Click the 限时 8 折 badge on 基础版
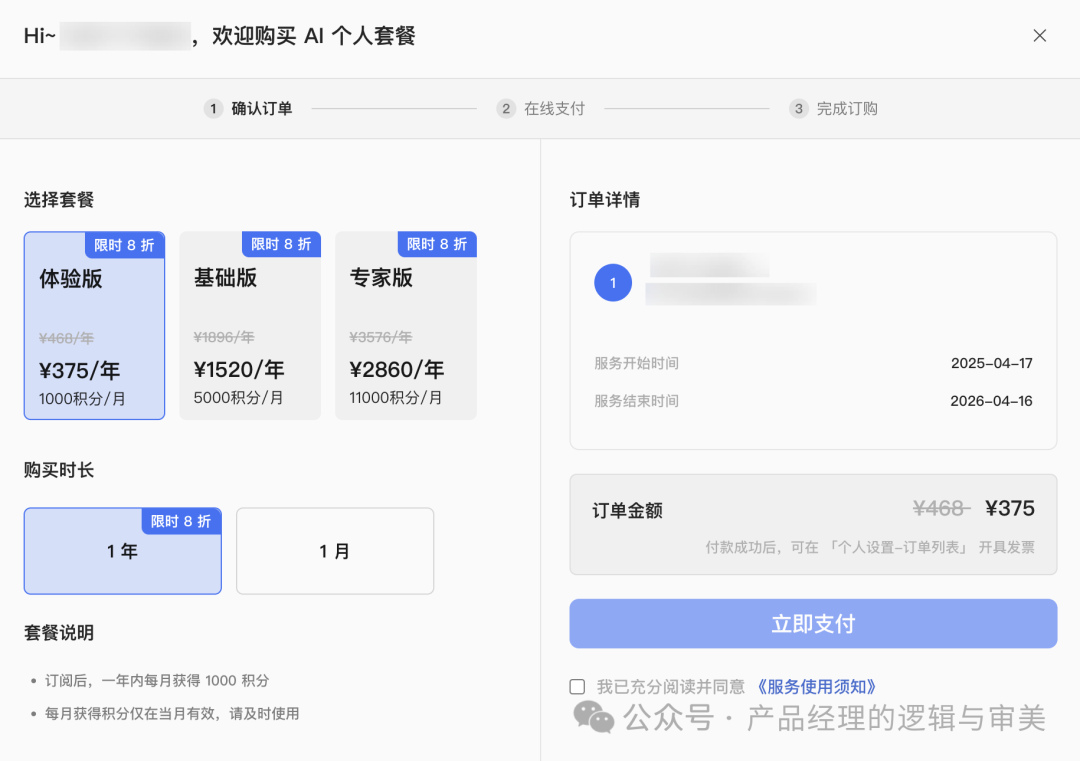 click(x=281, y=244)
